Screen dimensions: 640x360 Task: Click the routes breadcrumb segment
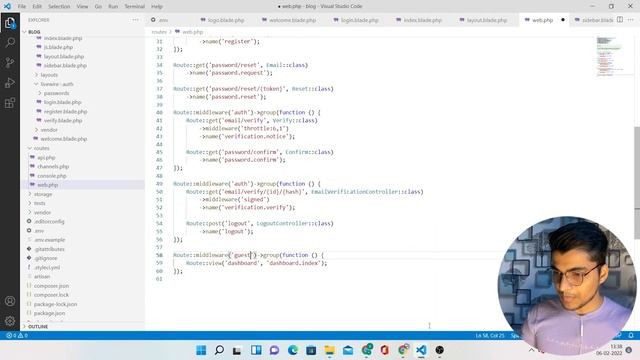point(158,32)
